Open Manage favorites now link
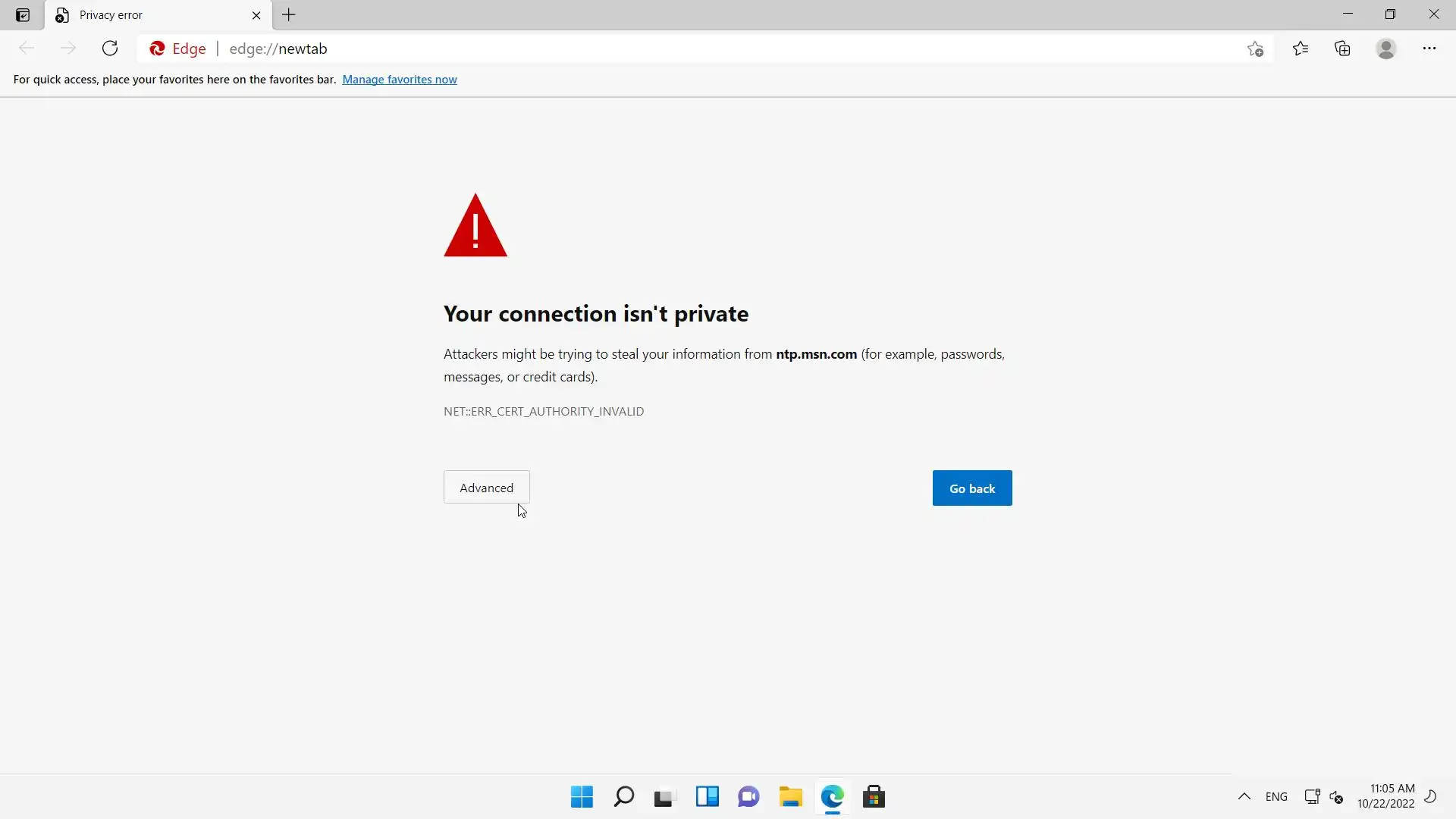This screenshot has width=1456, height=819. [400, 80]
